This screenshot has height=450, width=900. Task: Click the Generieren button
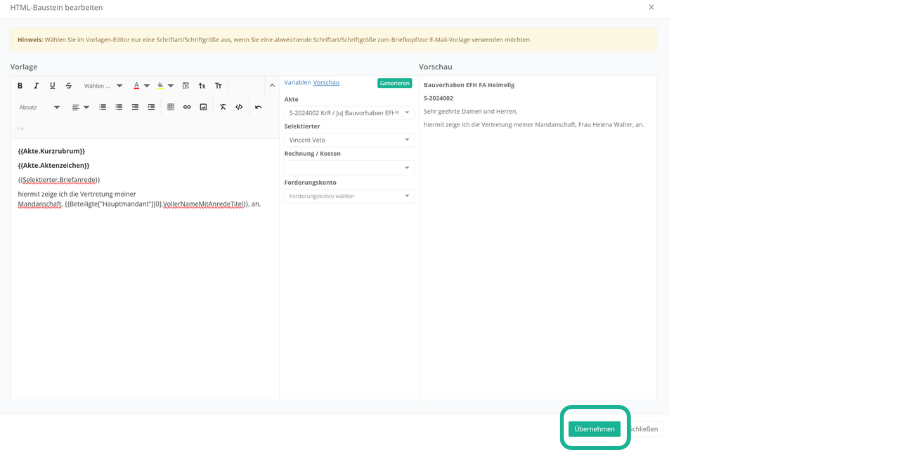coord(394,83)
